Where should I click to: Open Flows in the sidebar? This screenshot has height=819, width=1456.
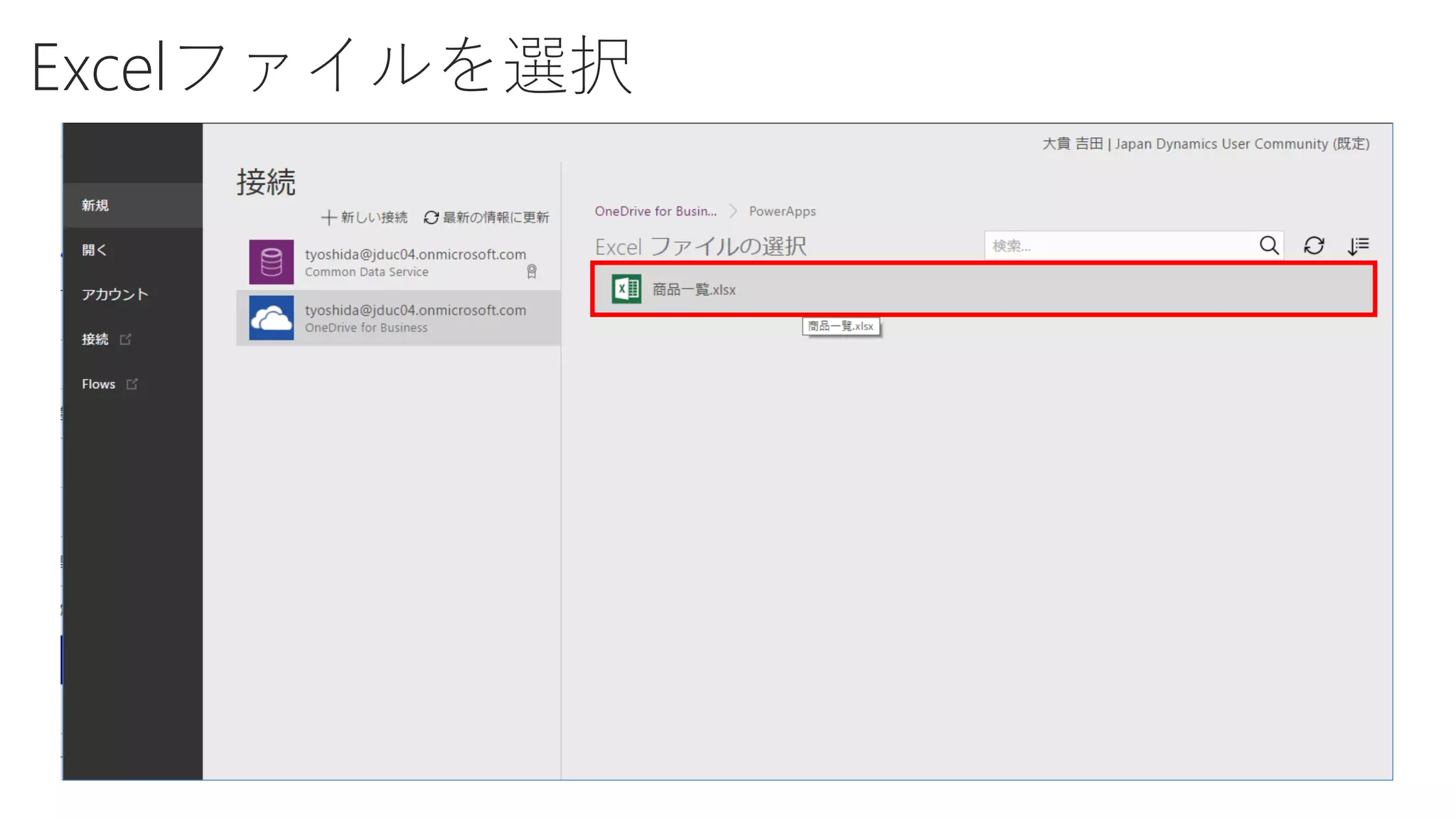tap(132, 384)
